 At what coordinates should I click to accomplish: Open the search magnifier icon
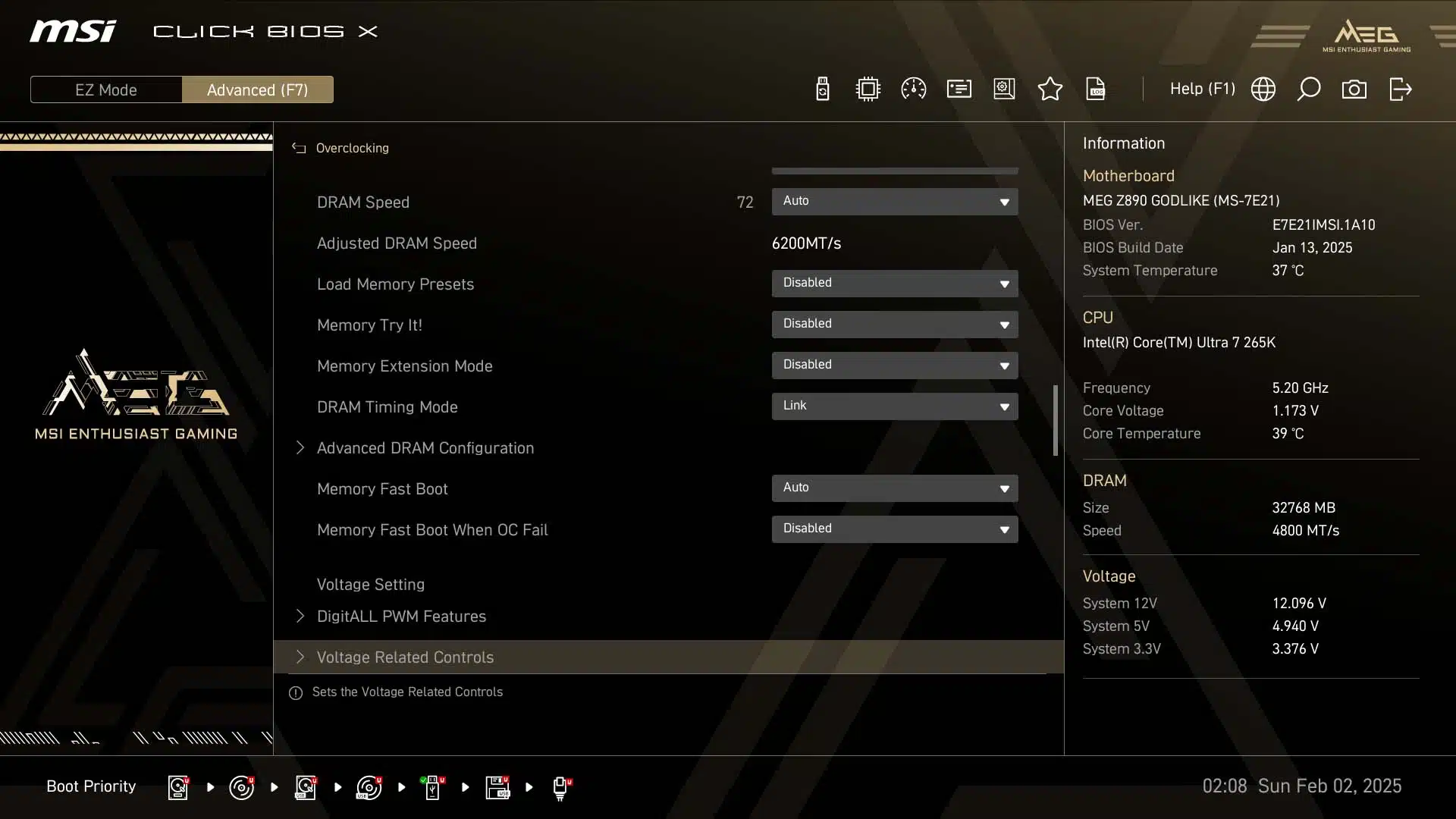coord(1308,89)
